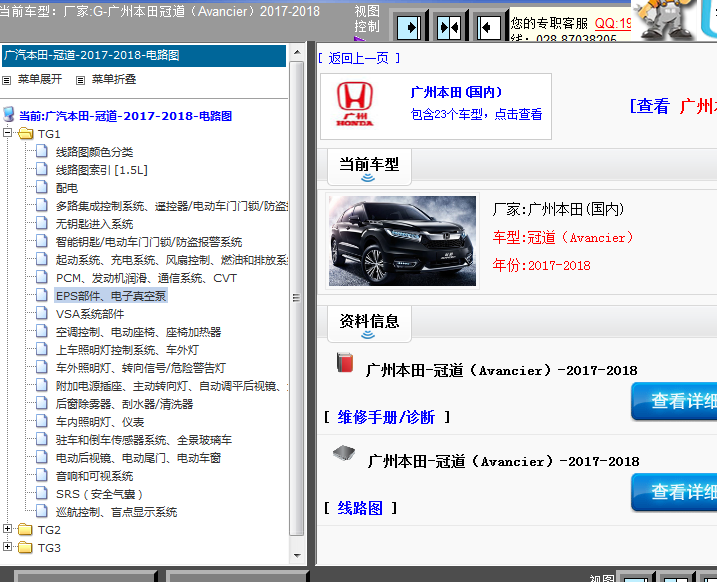The image size is (717, 582).
Task: Click the tree scrollbar down arrow
Action: [x=297, y=555]
